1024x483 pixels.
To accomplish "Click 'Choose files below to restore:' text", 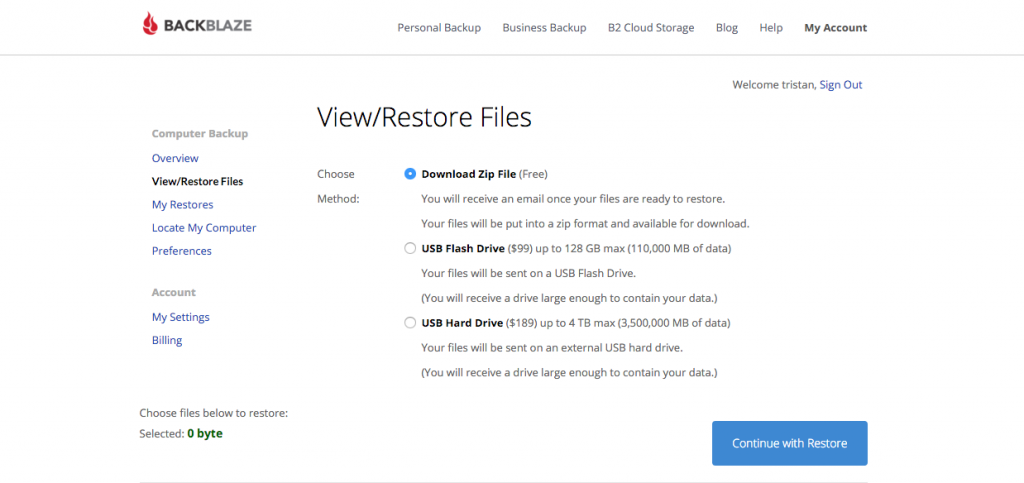I will 214,414.
